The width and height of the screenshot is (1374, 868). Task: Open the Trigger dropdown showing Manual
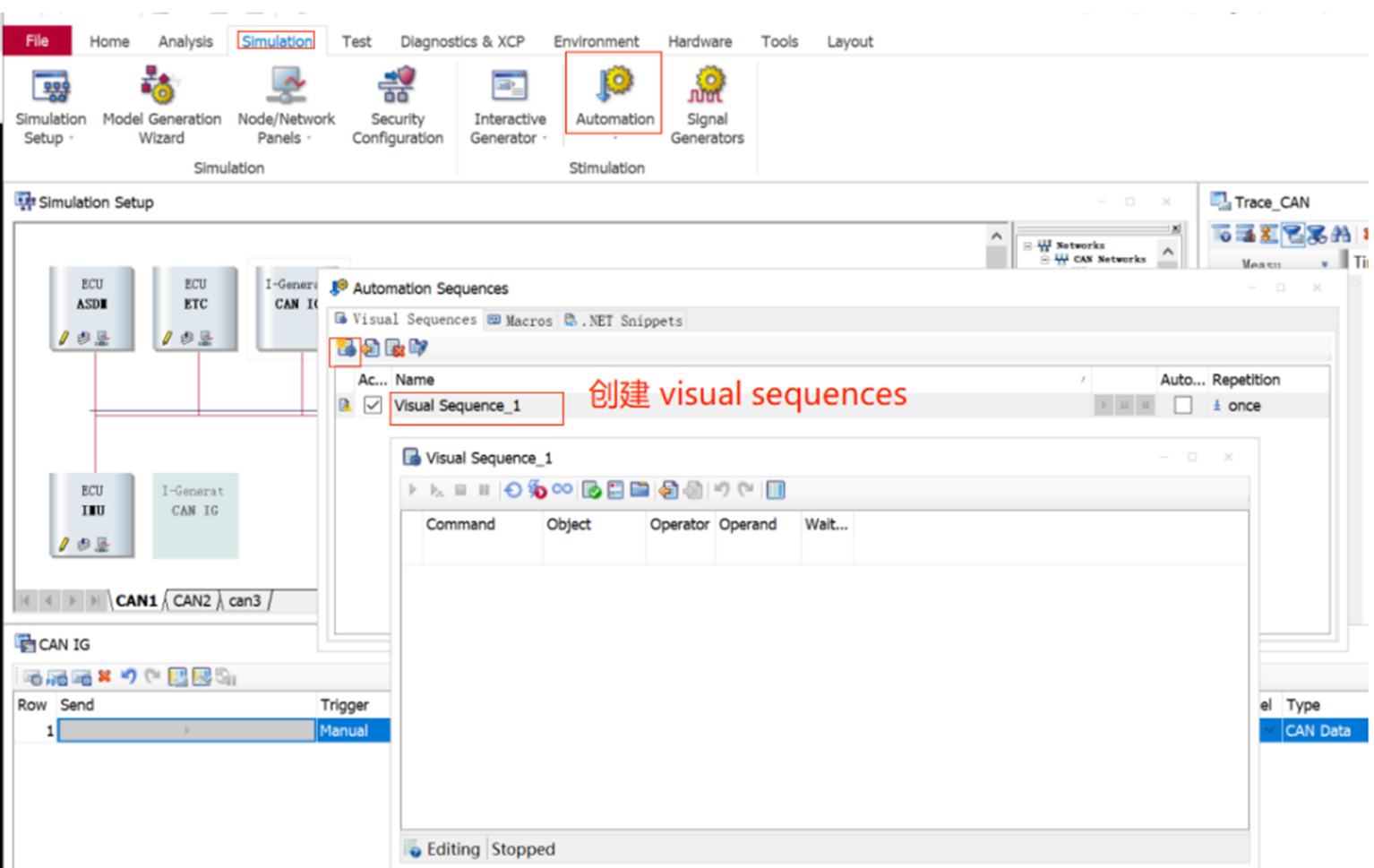(x=354, y=731)
